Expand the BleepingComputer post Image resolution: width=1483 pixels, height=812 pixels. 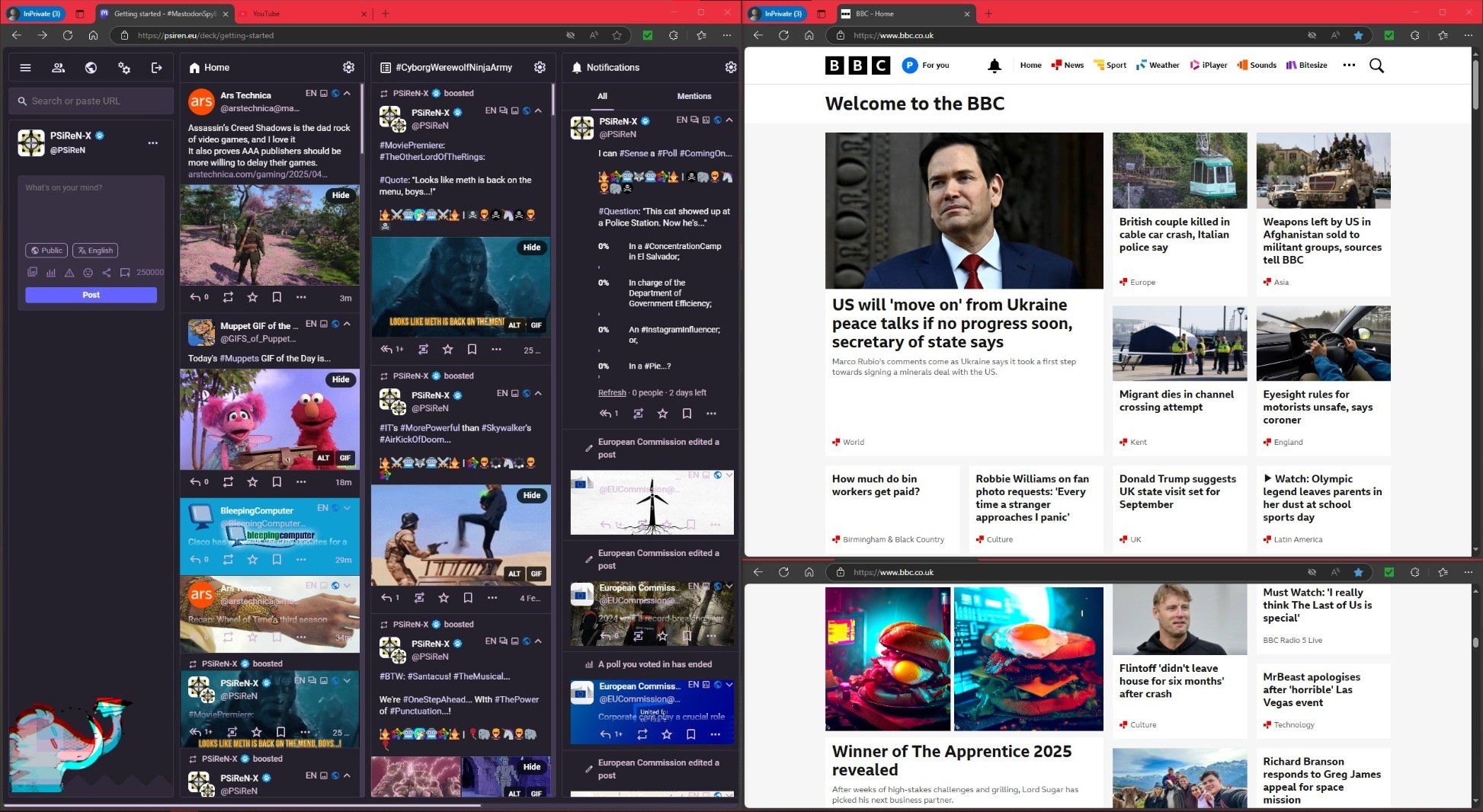click(x=347, y=508)
